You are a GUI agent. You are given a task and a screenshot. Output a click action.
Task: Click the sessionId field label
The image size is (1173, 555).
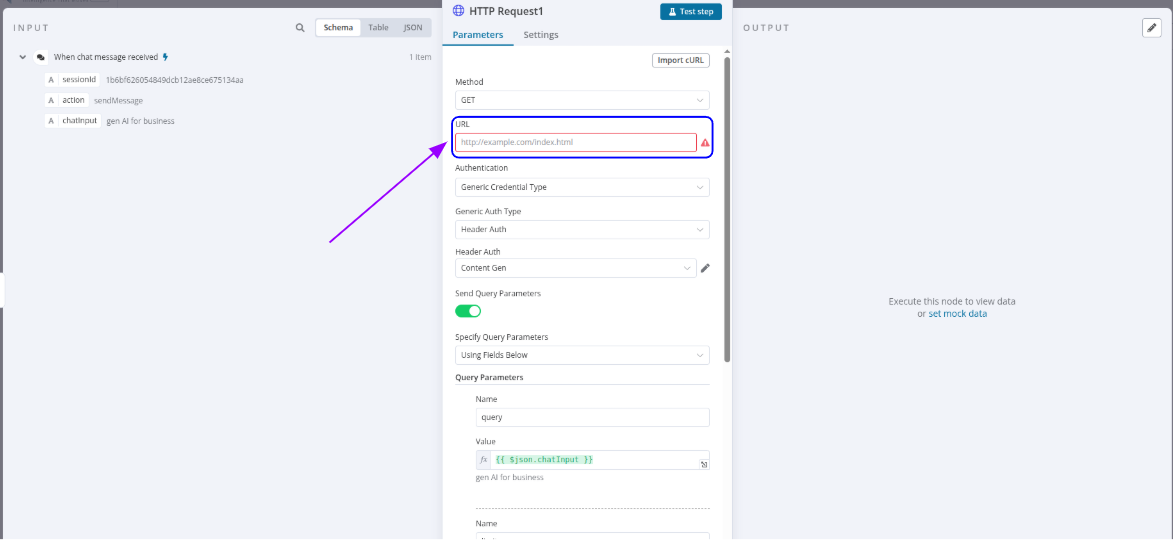click(80, 79)
